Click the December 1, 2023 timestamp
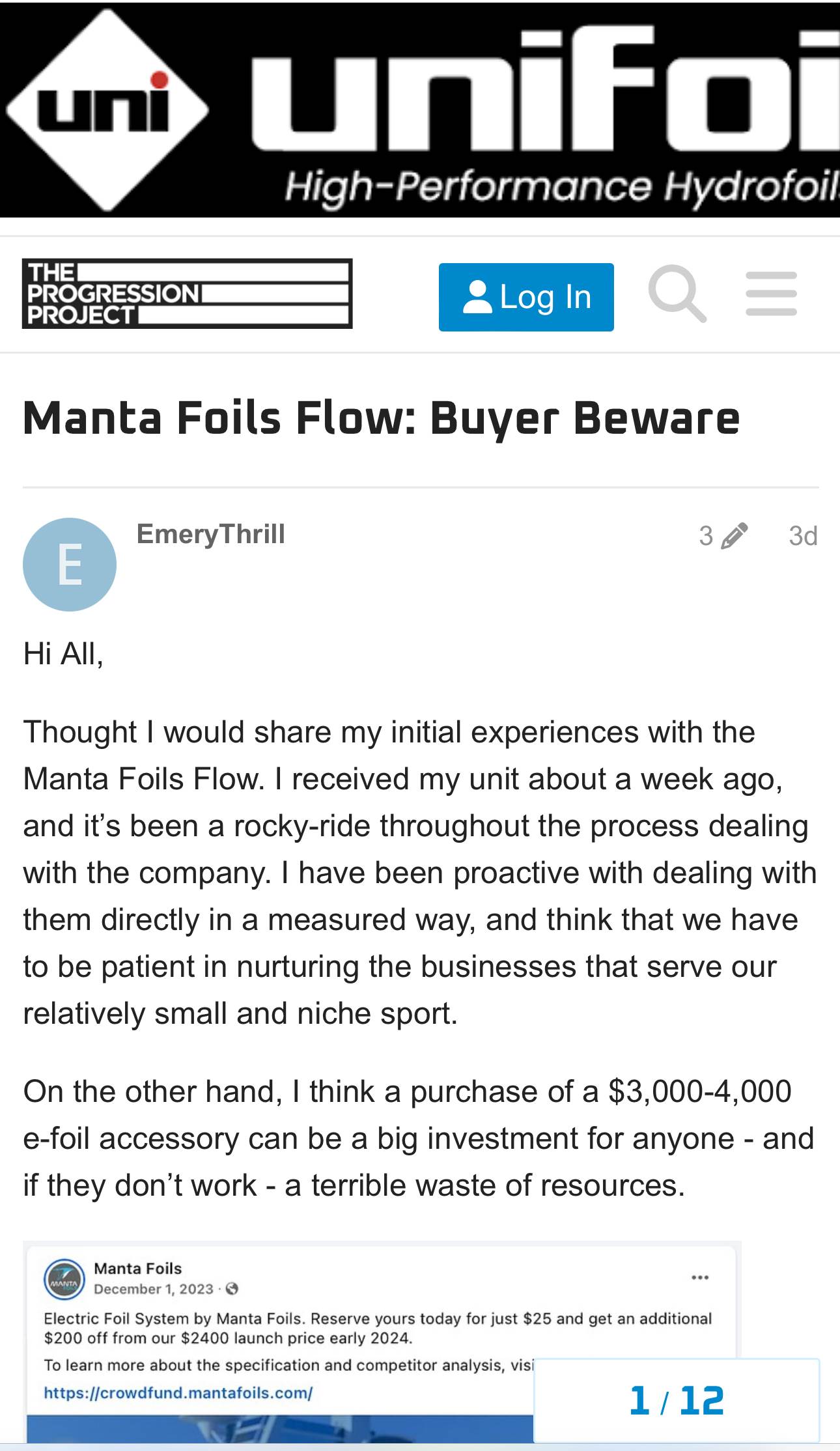This screenshot has height=1451, width=840. [154, 1289]
